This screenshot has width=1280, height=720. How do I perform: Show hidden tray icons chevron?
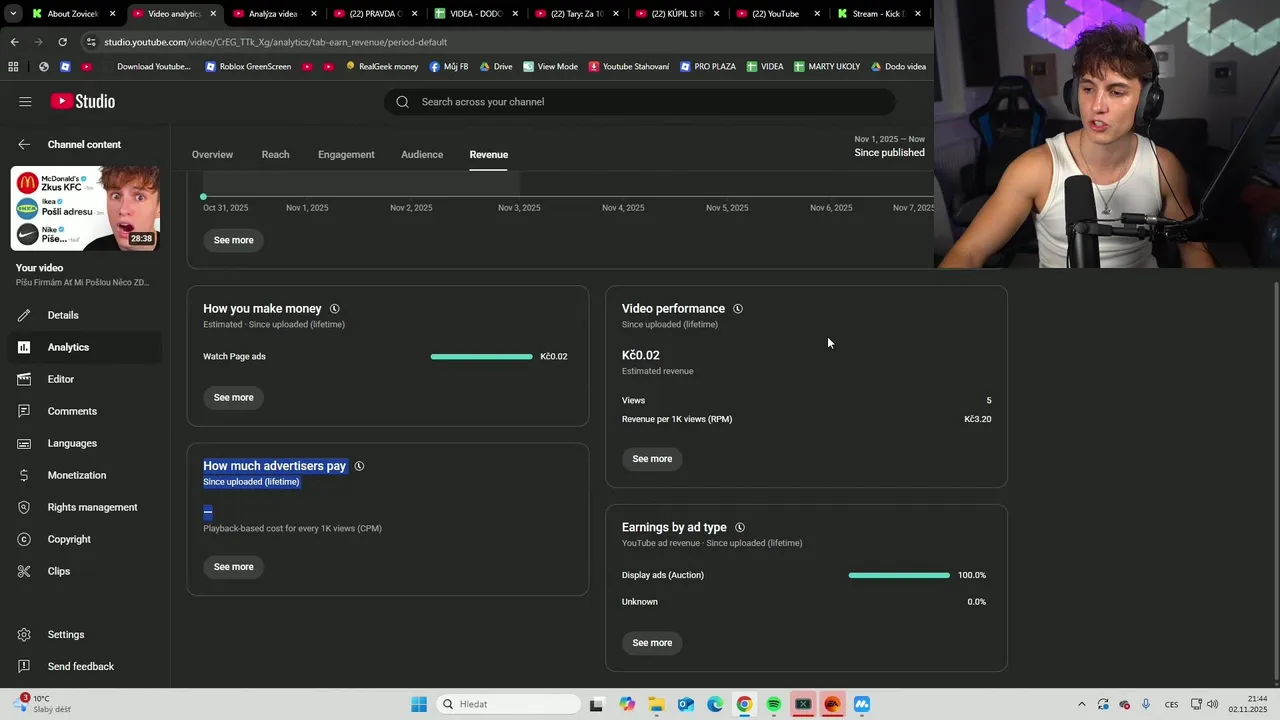(1081, 704)
